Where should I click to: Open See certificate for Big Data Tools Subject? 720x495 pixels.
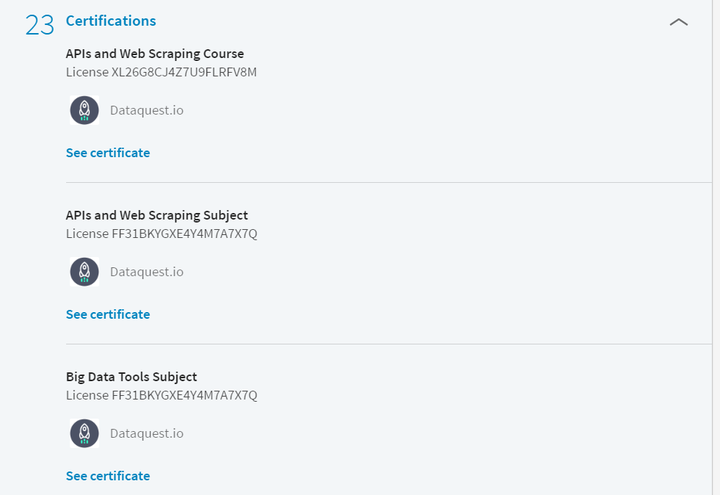click(108, 476)
